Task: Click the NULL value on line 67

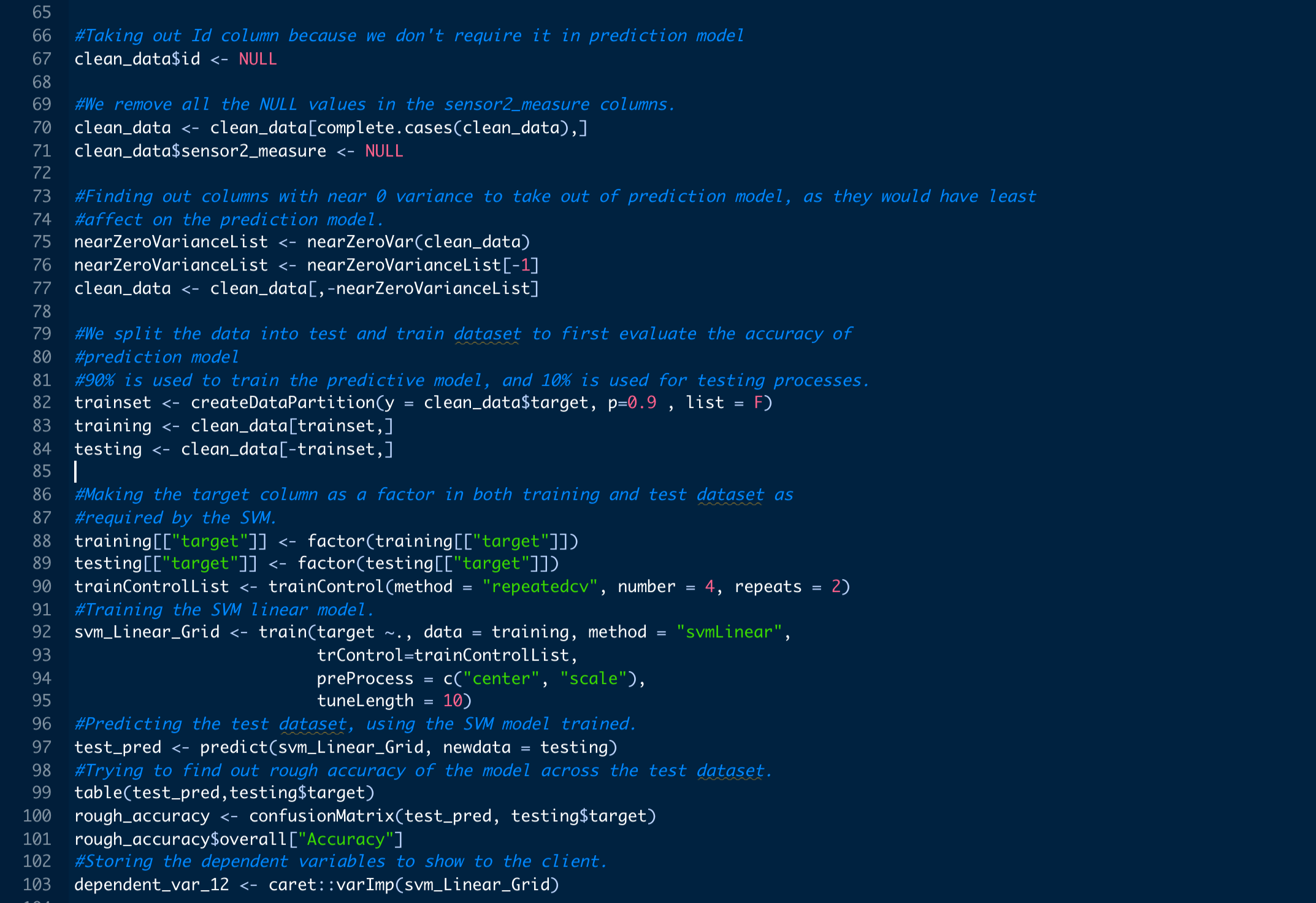Action: click(x=258, y=59)
